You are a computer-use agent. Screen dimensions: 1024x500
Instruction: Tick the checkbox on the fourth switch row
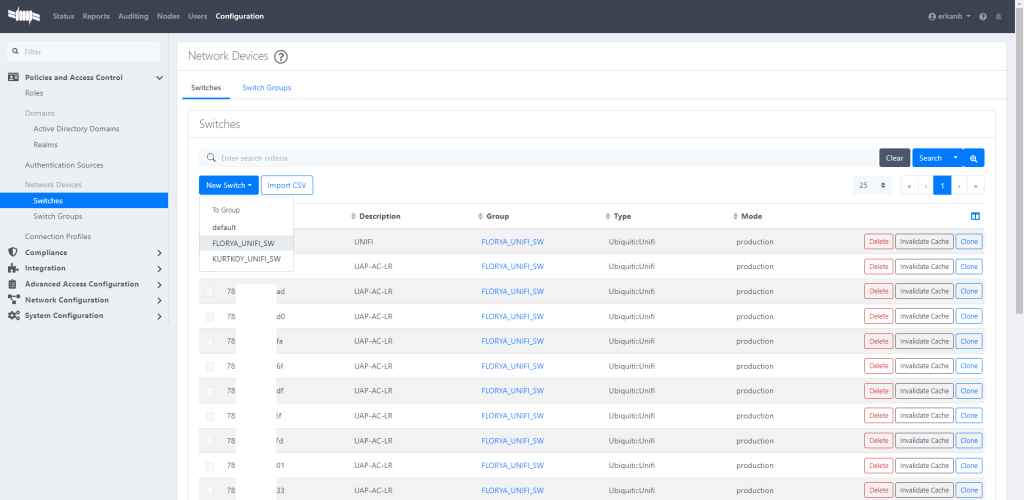pos(210,316)
